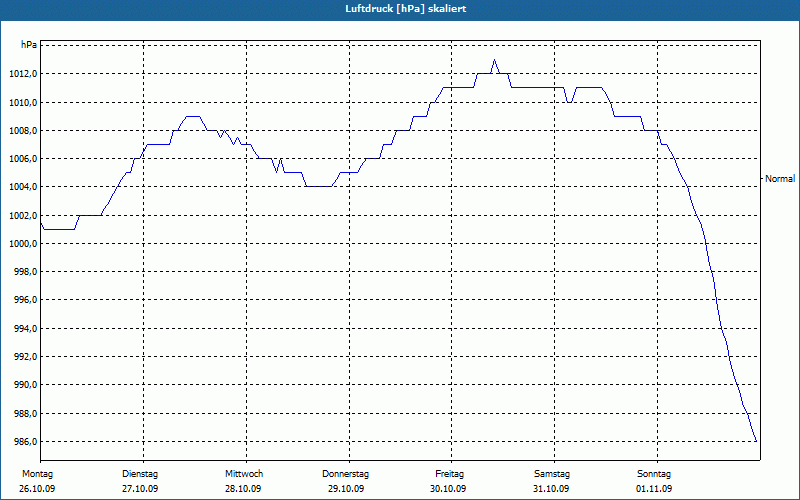
Task: Click the 'hPa' unit label
Action: click(29, 45)
